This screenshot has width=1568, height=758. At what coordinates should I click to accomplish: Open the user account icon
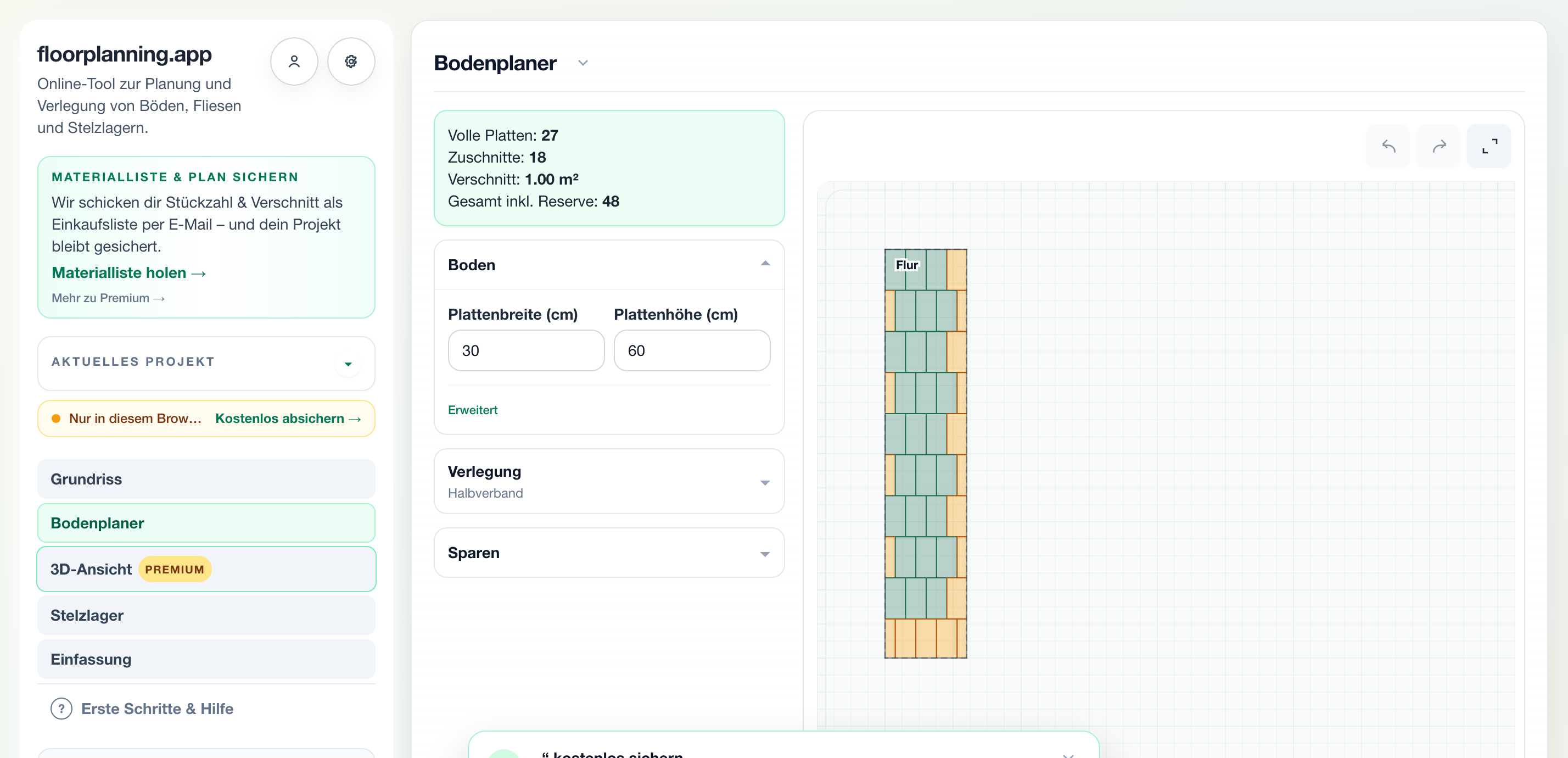pos(294,62)
